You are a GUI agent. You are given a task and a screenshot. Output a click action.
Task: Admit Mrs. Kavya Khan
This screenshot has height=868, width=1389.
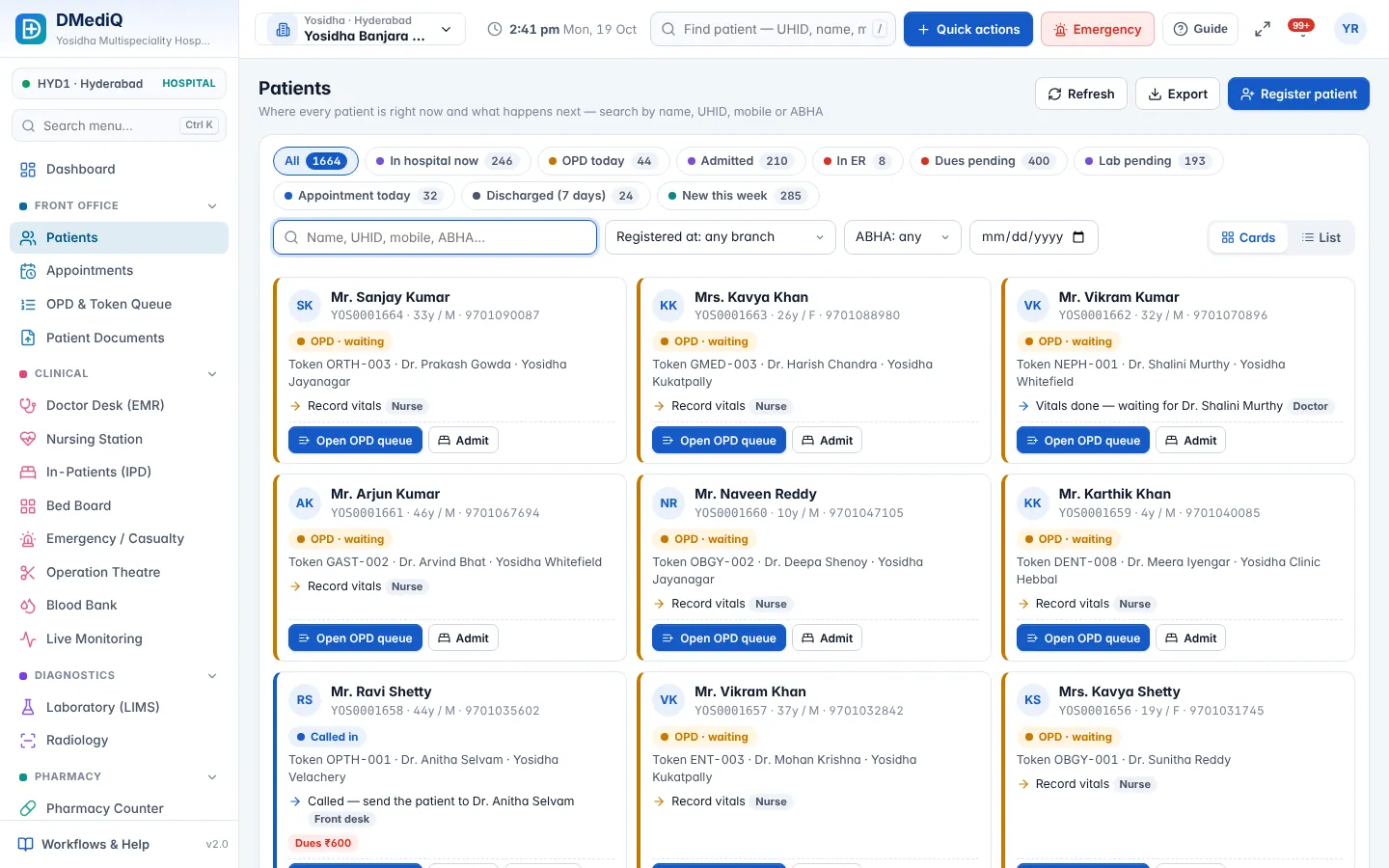pos(828,441)
